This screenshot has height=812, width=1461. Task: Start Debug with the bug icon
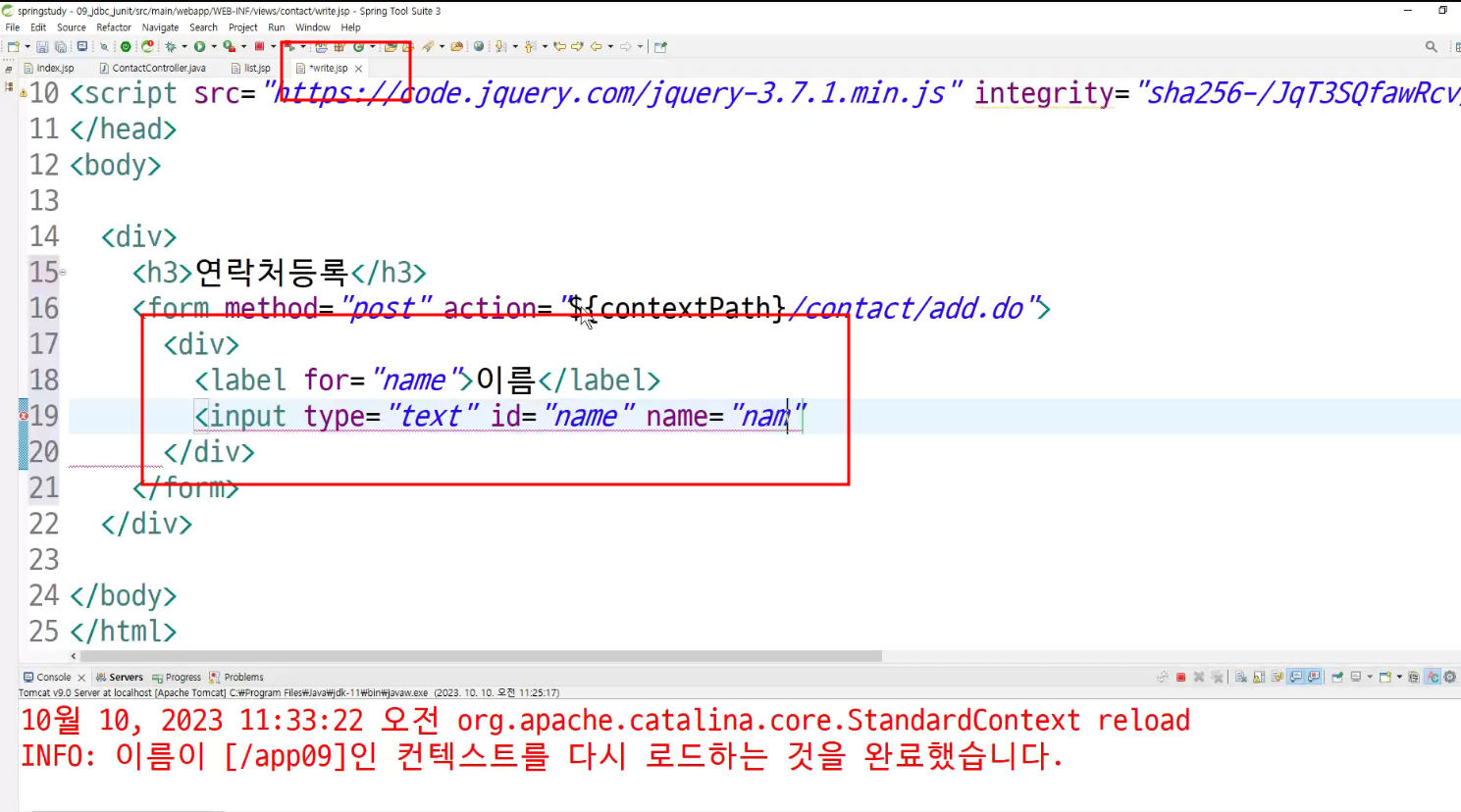point(171,46)
